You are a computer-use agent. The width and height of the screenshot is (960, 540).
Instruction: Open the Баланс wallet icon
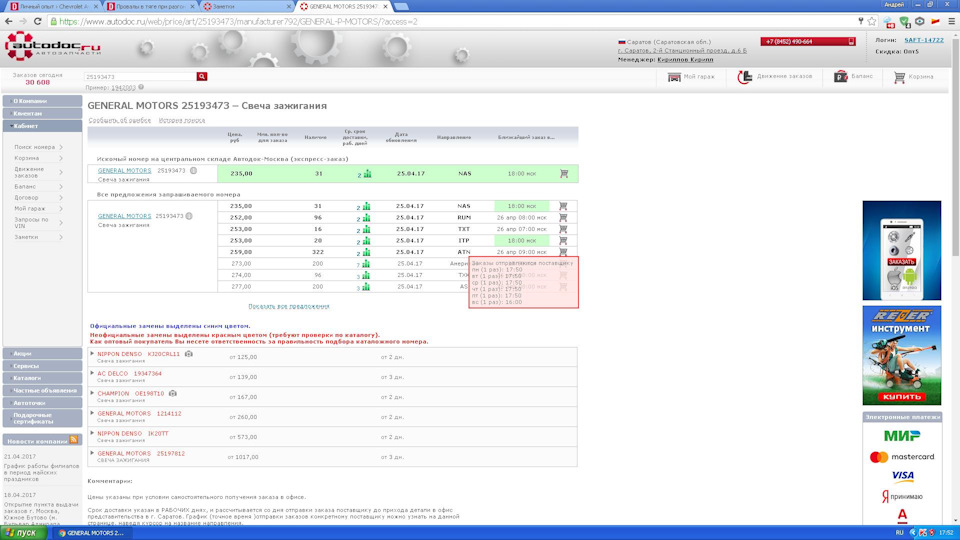841,76
